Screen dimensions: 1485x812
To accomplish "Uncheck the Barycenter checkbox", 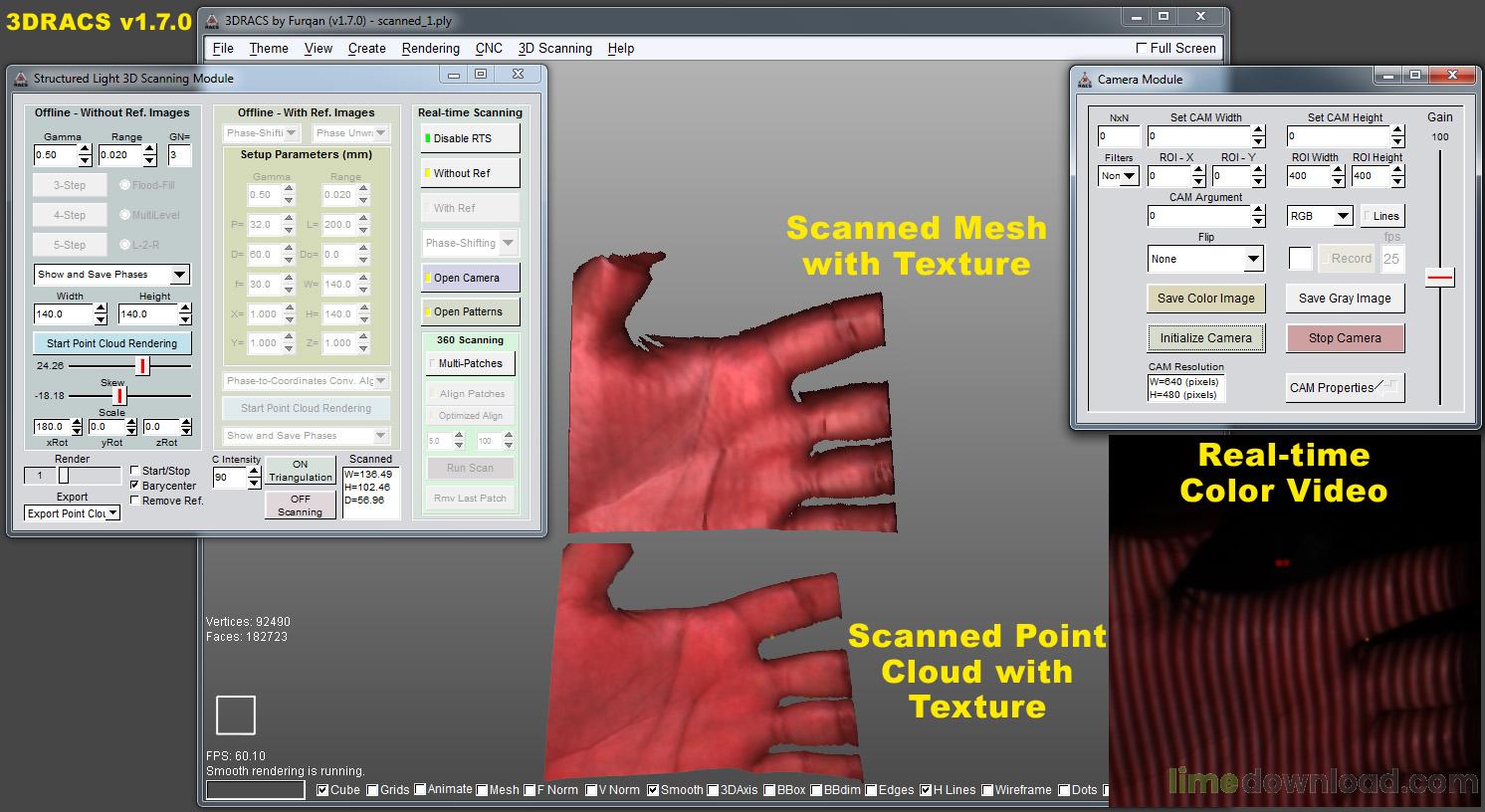I will point(135,486).
